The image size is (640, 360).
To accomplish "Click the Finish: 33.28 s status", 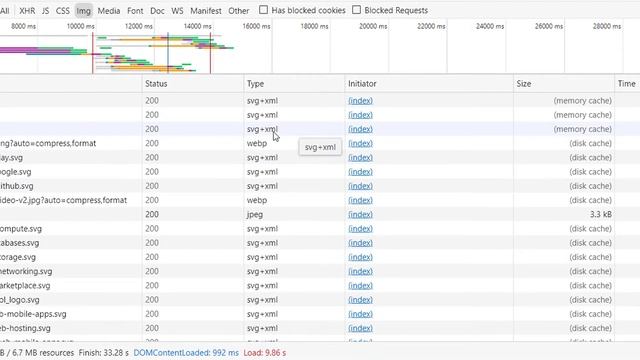I will pyautogui.click(x=104, y=353).
